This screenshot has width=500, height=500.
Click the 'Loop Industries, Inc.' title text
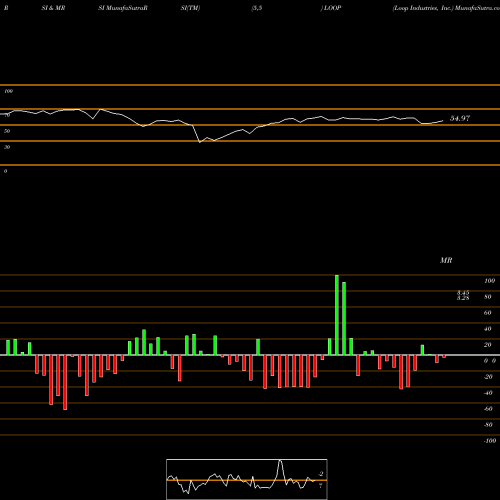pyautogui.click(x=423, y=8)
